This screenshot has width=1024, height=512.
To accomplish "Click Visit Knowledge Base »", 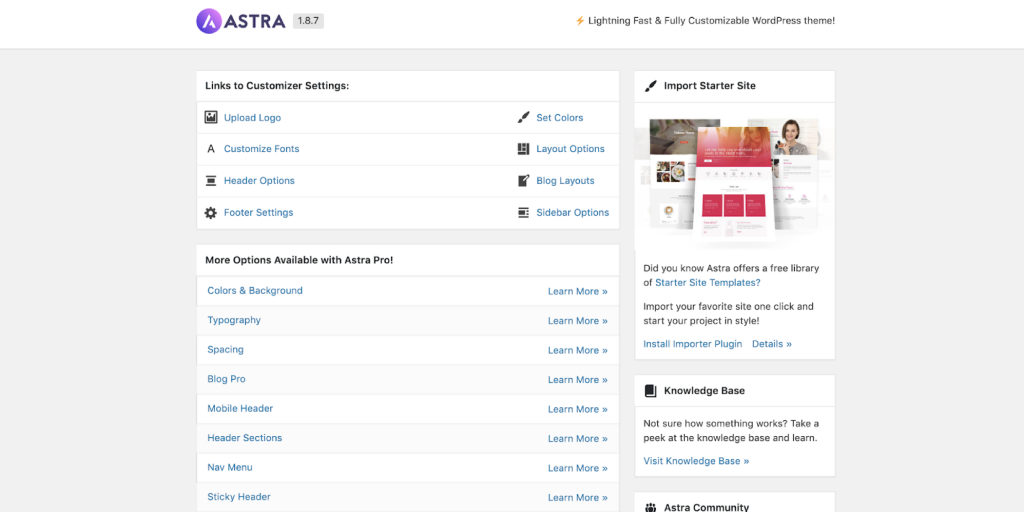I will tap(696, 461).
